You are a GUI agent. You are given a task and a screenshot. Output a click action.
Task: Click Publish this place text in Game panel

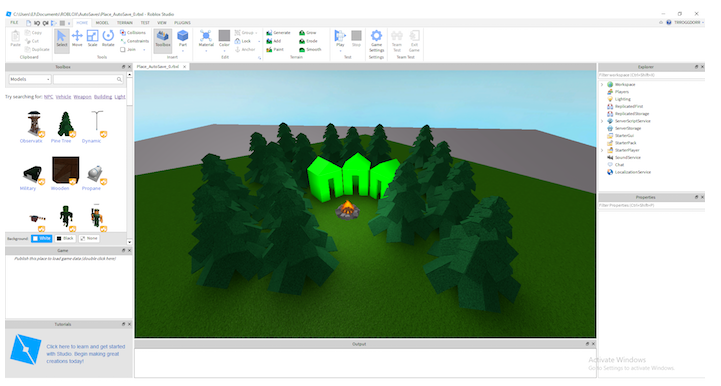(65, 259)
